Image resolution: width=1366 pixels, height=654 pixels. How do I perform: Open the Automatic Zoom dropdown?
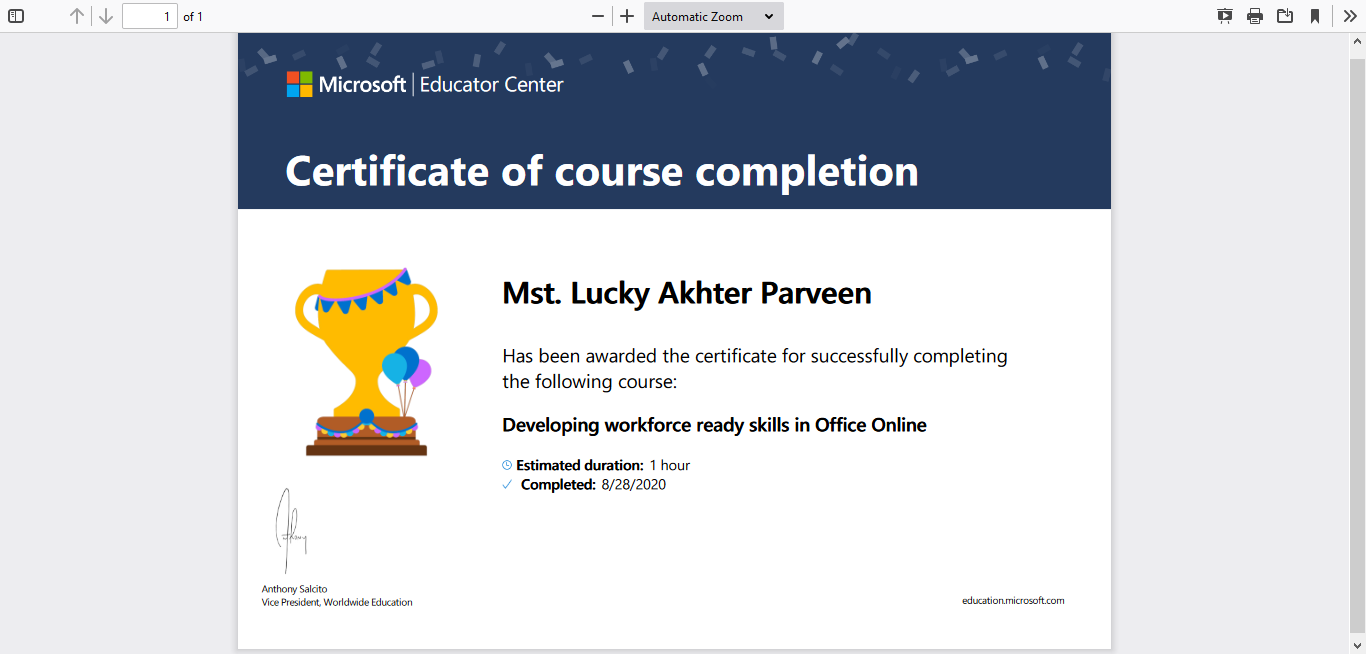[x=714, y=16]
